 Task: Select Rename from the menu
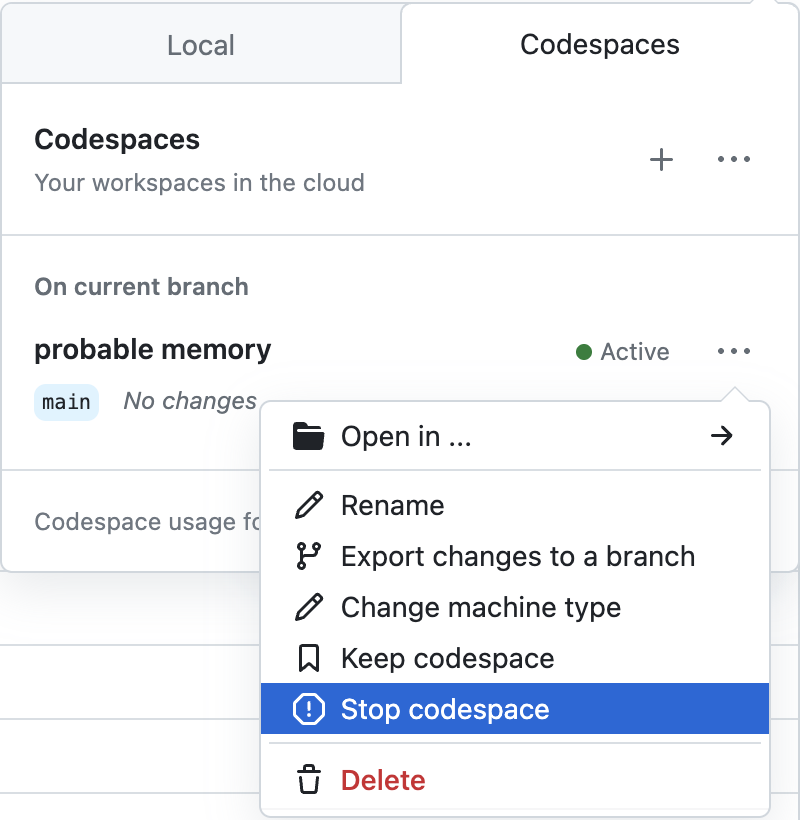click(x=392, y=505)
